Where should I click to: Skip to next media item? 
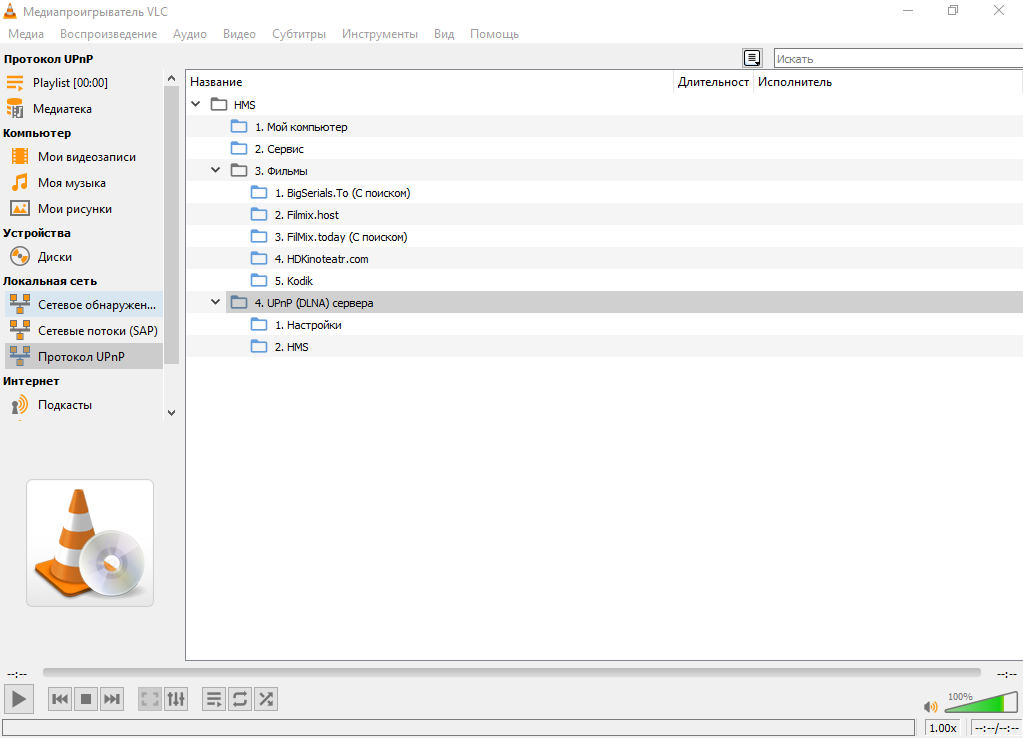[x=112, y=700]
